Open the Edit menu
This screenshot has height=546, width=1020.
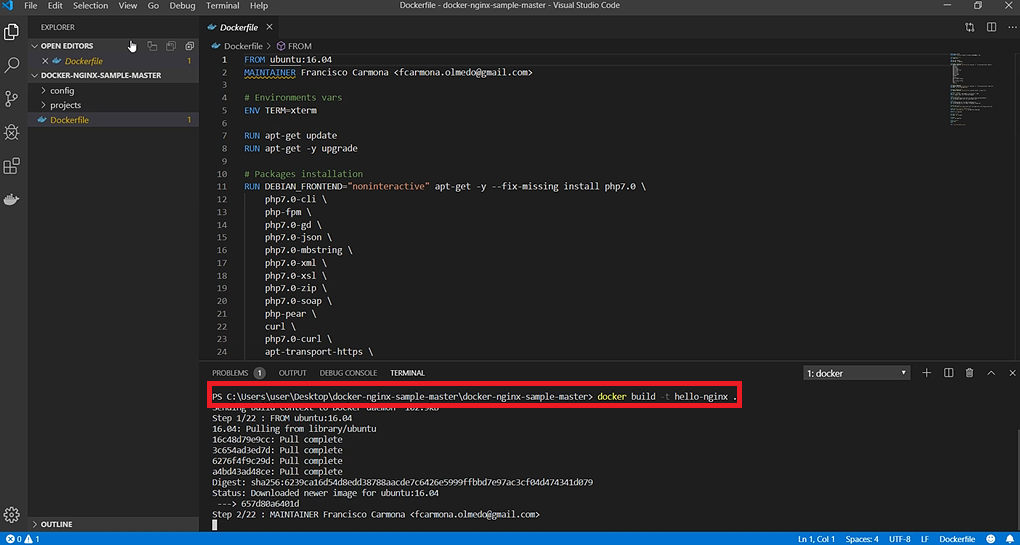coord(55,6)
